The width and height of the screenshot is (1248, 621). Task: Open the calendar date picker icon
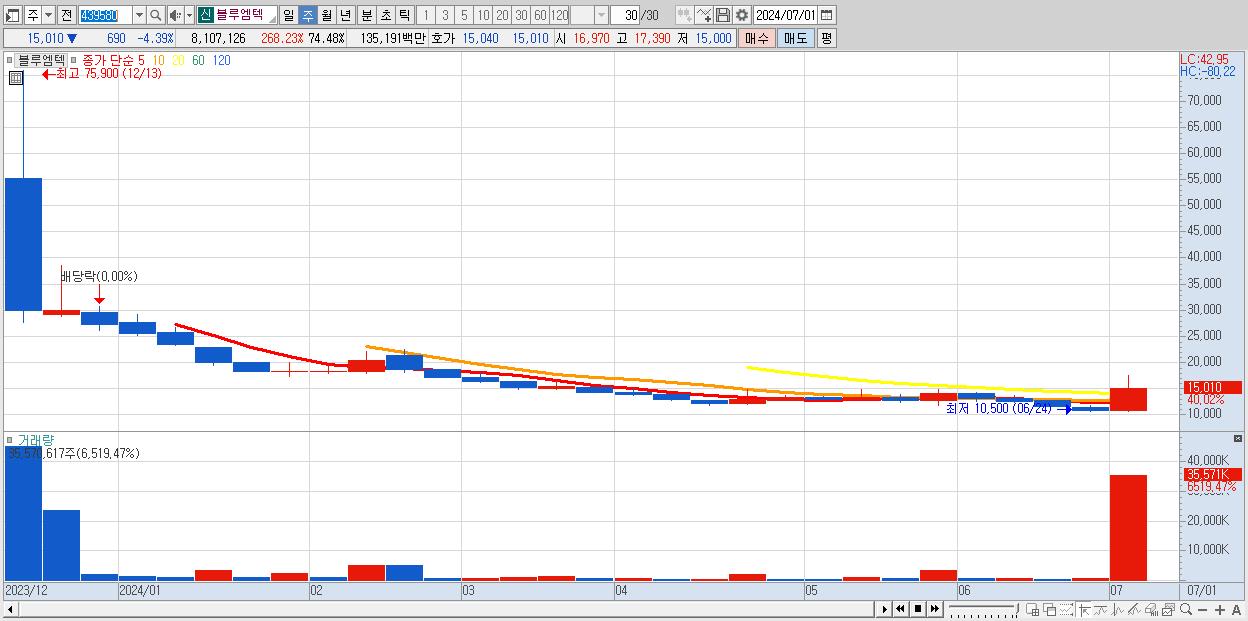[828, 15]
